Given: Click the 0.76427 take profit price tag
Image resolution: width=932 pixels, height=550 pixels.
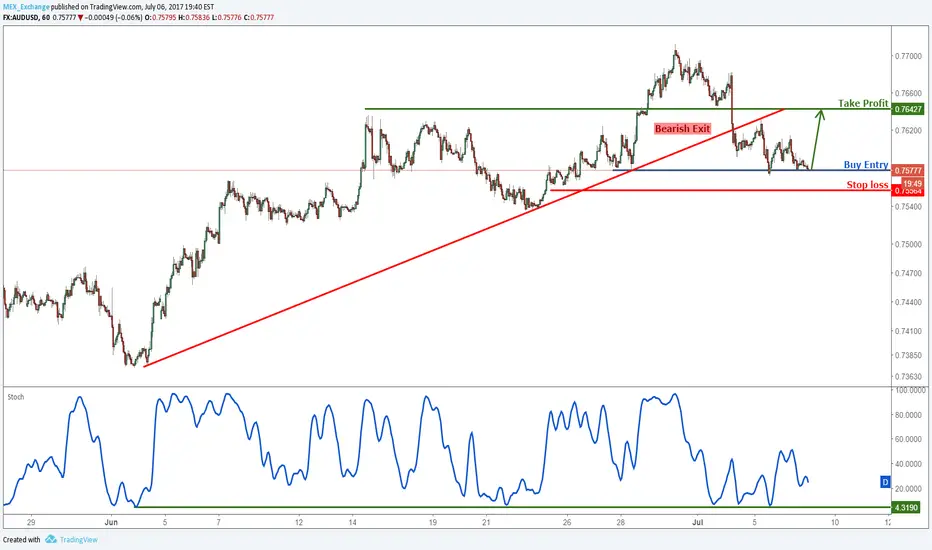Looking at the screenshot, I should click(908, 109).
